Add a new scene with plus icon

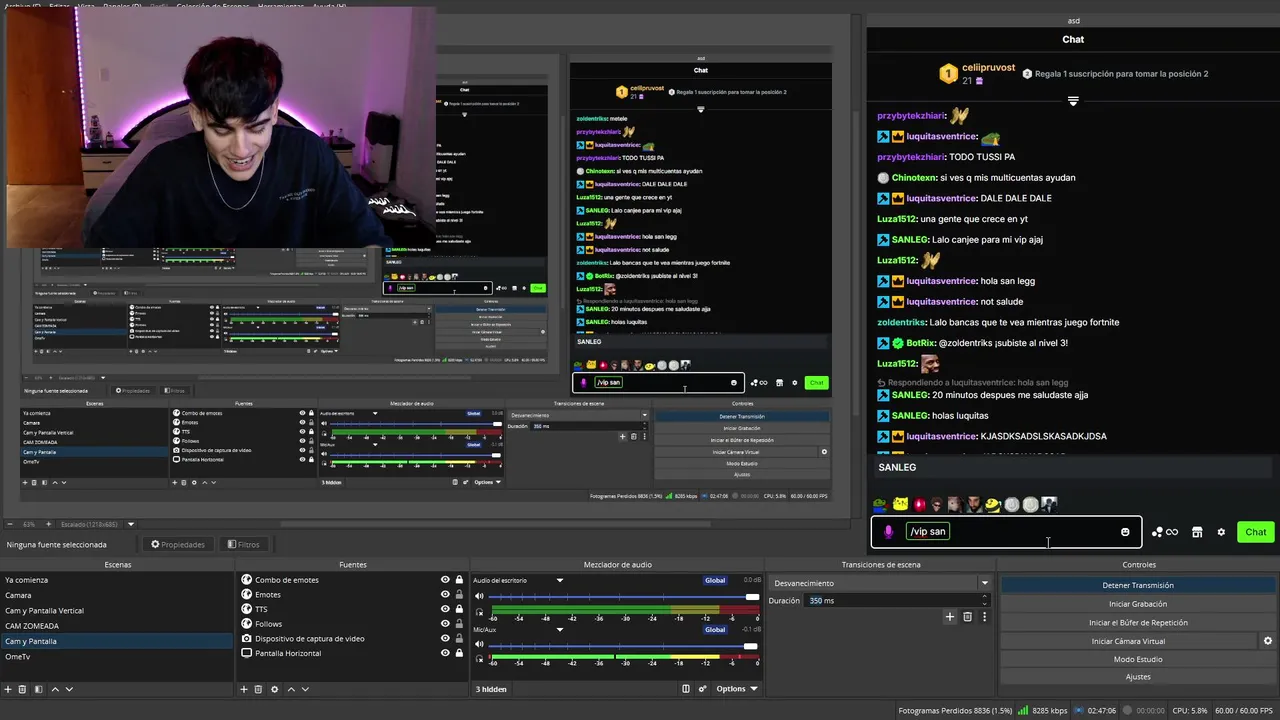(8, 689)
